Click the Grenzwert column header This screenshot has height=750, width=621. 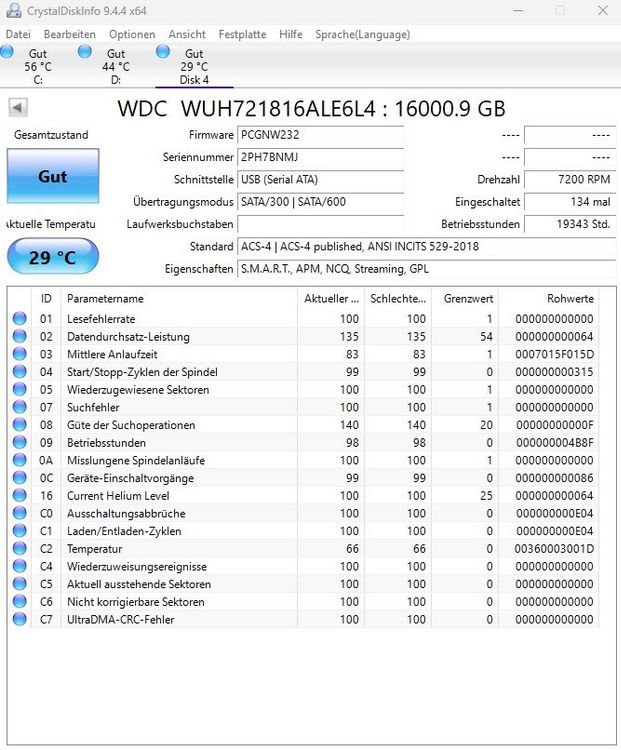(465, 298)
